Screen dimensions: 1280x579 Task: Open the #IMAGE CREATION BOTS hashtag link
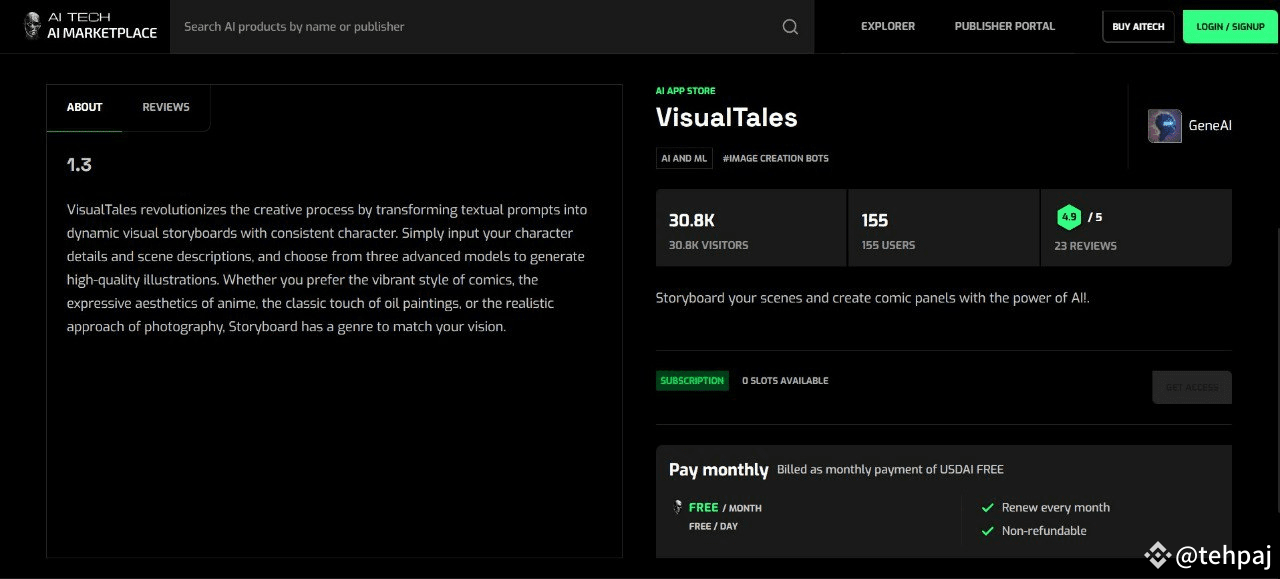(x=775, y=158)
